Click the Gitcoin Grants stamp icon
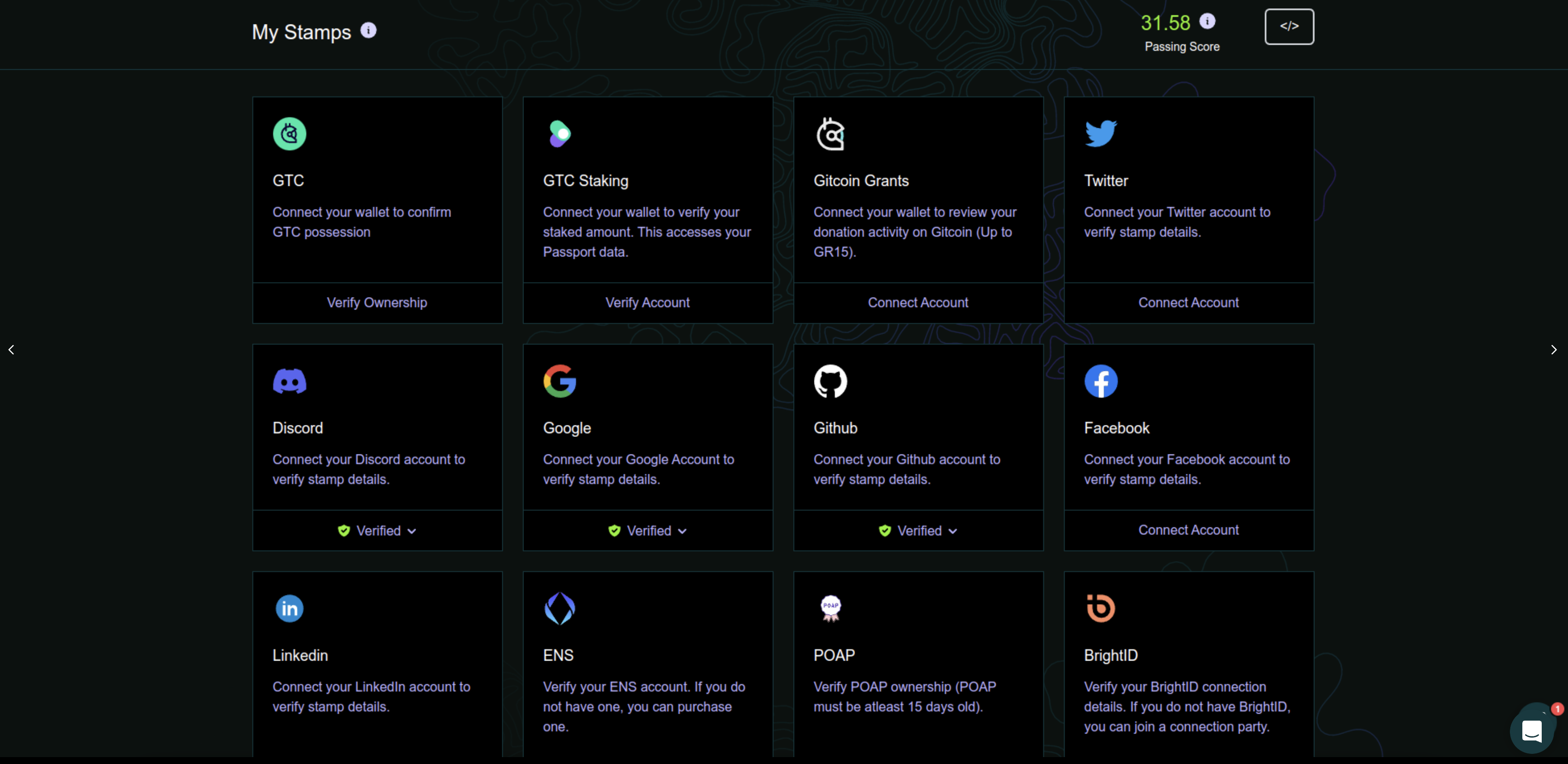Viewport: 1568px width, 764px height. (830, 134)
